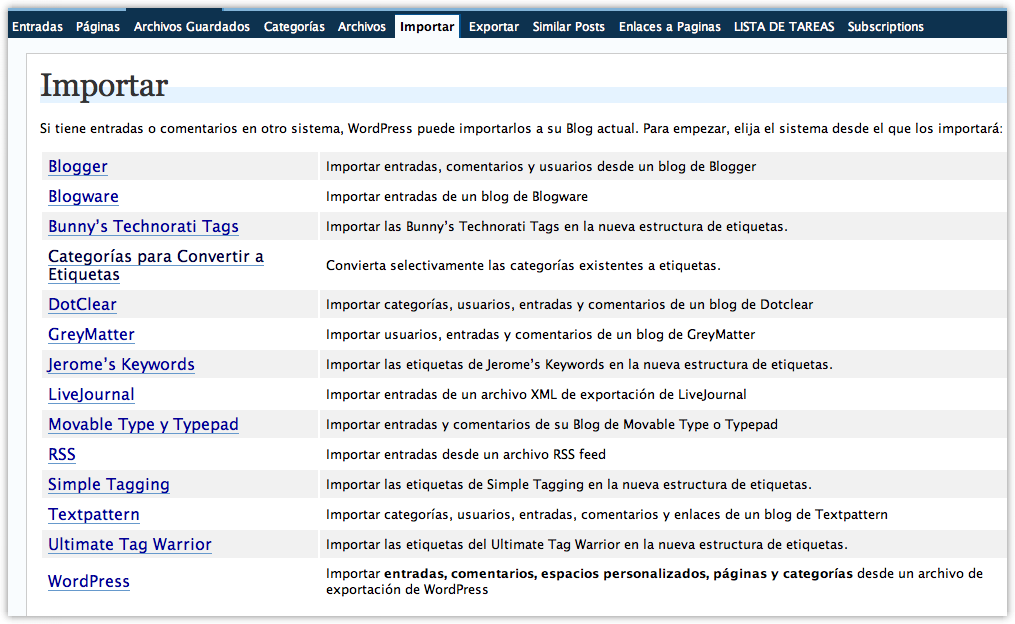This screenshot has width=1015, height=624.
Task: Open the GreyMatter import link
Action: click(x=91, y=335)
